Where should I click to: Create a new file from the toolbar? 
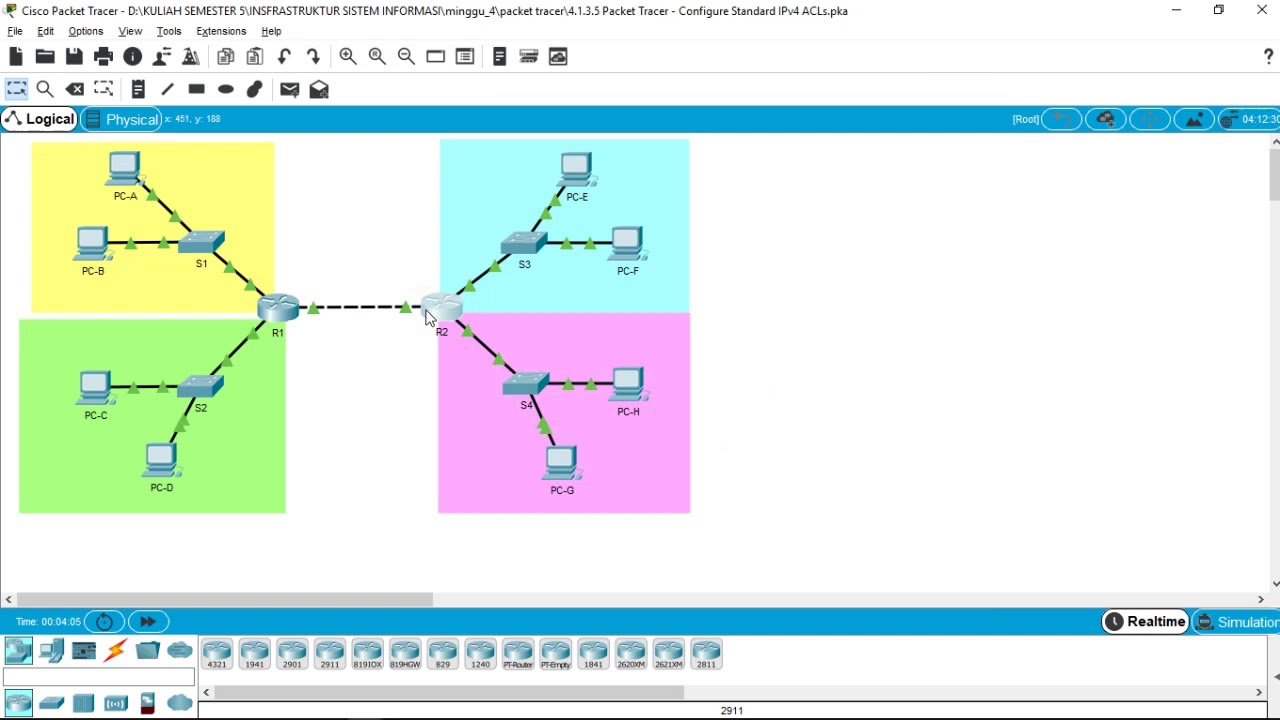click(16, 57)
